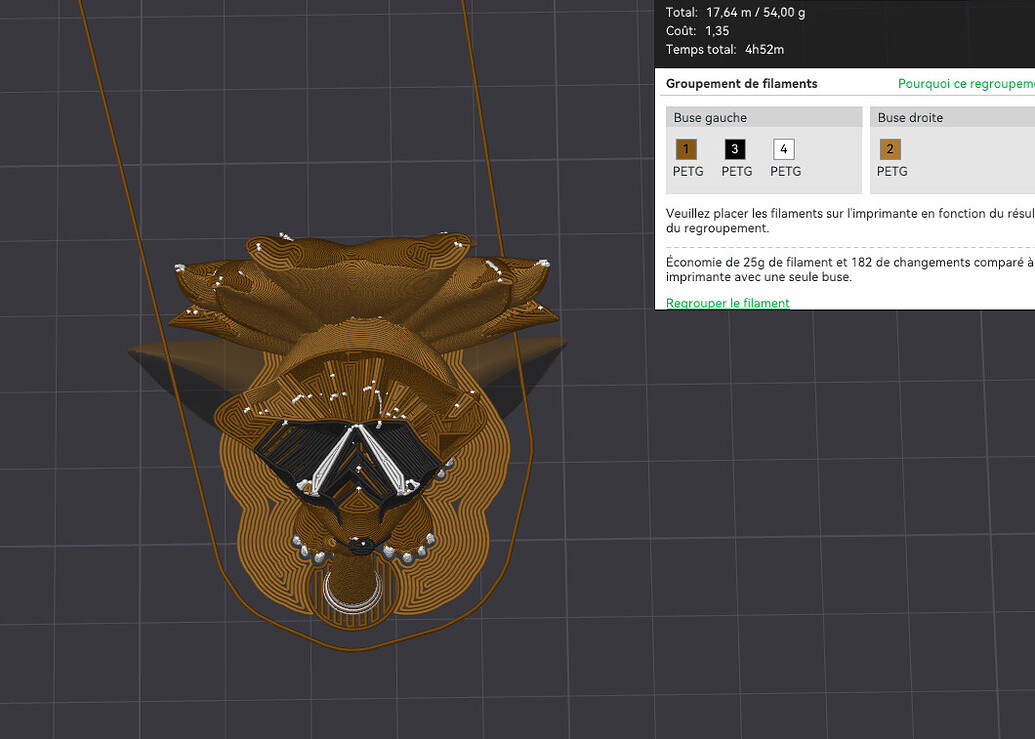Click the PETG label under filament 2
This screenshot has height=739, width=1035.
892,172
